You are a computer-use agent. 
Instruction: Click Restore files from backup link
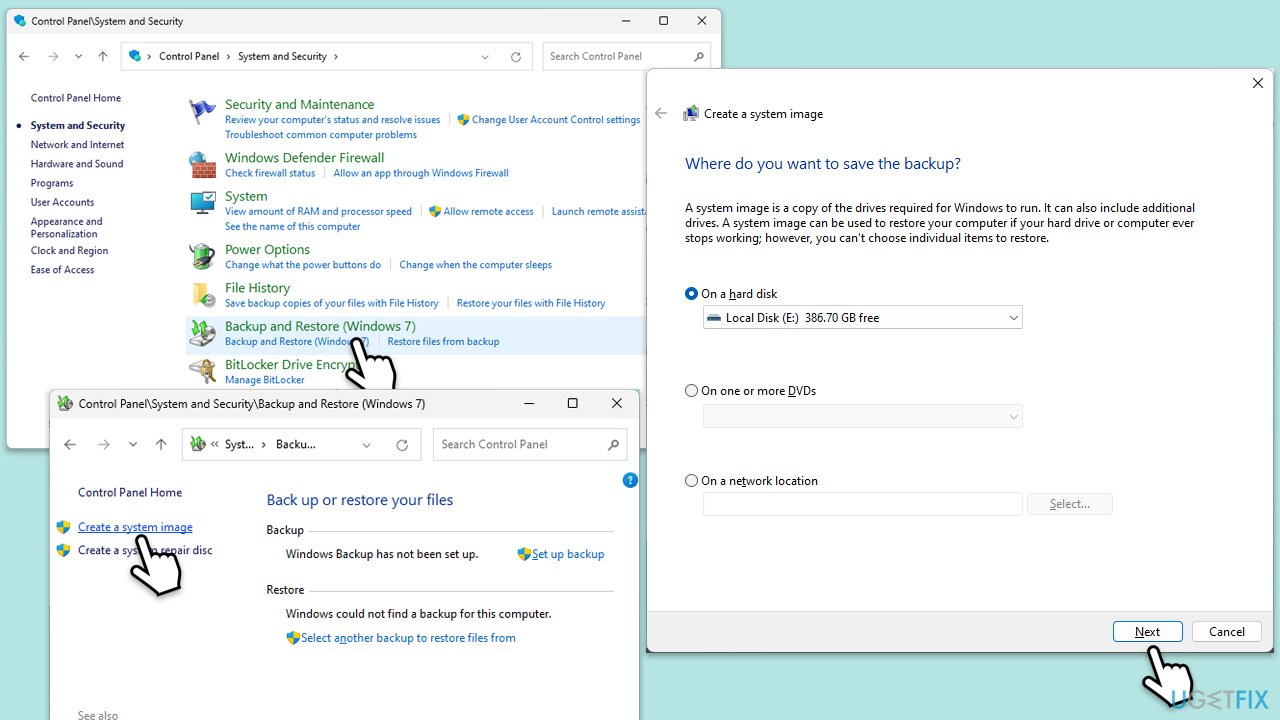point(443,342)
